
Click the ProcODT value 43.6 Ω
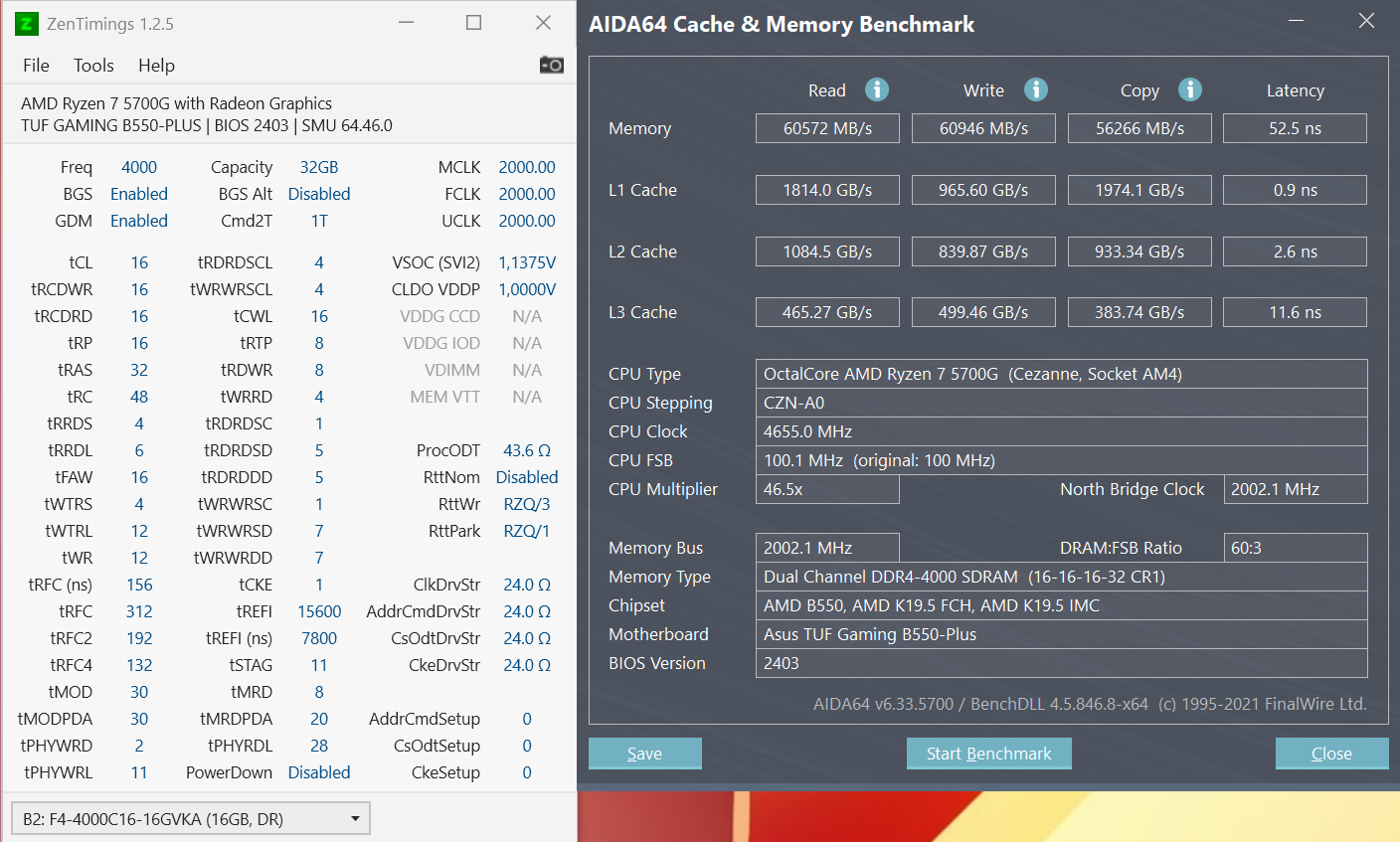click(x=527, y=450)
